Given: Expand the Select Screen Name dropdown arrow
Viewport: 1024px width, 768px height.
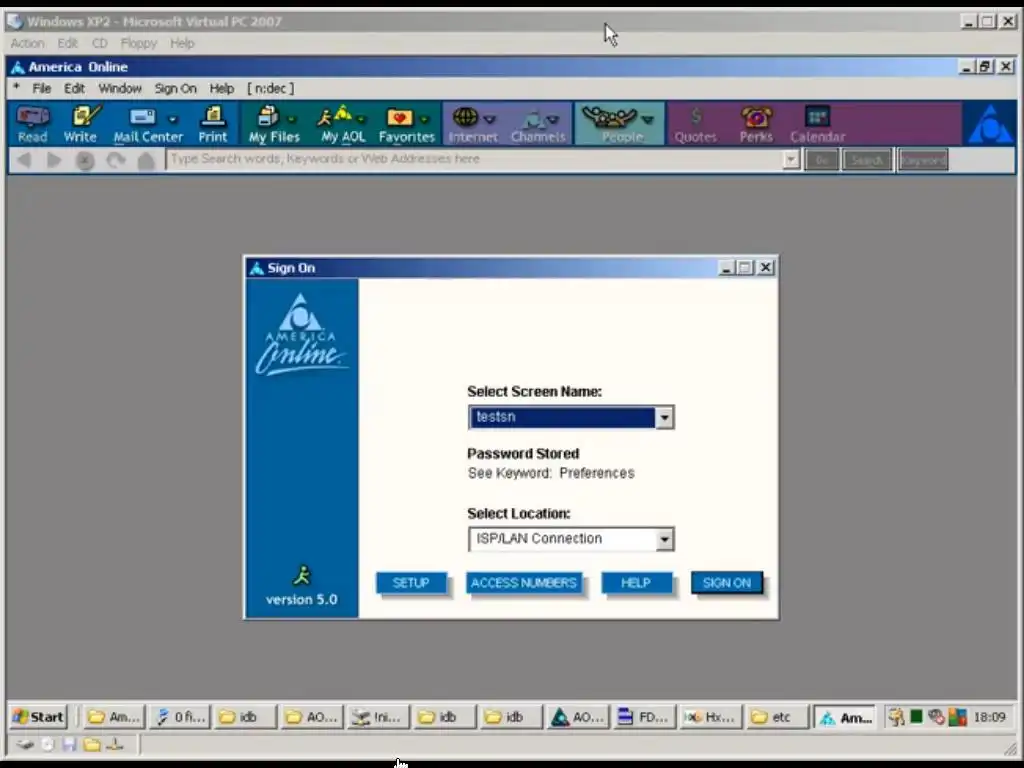Looking at the screenshot, I should pyautogui.click(x=664, y=417).
